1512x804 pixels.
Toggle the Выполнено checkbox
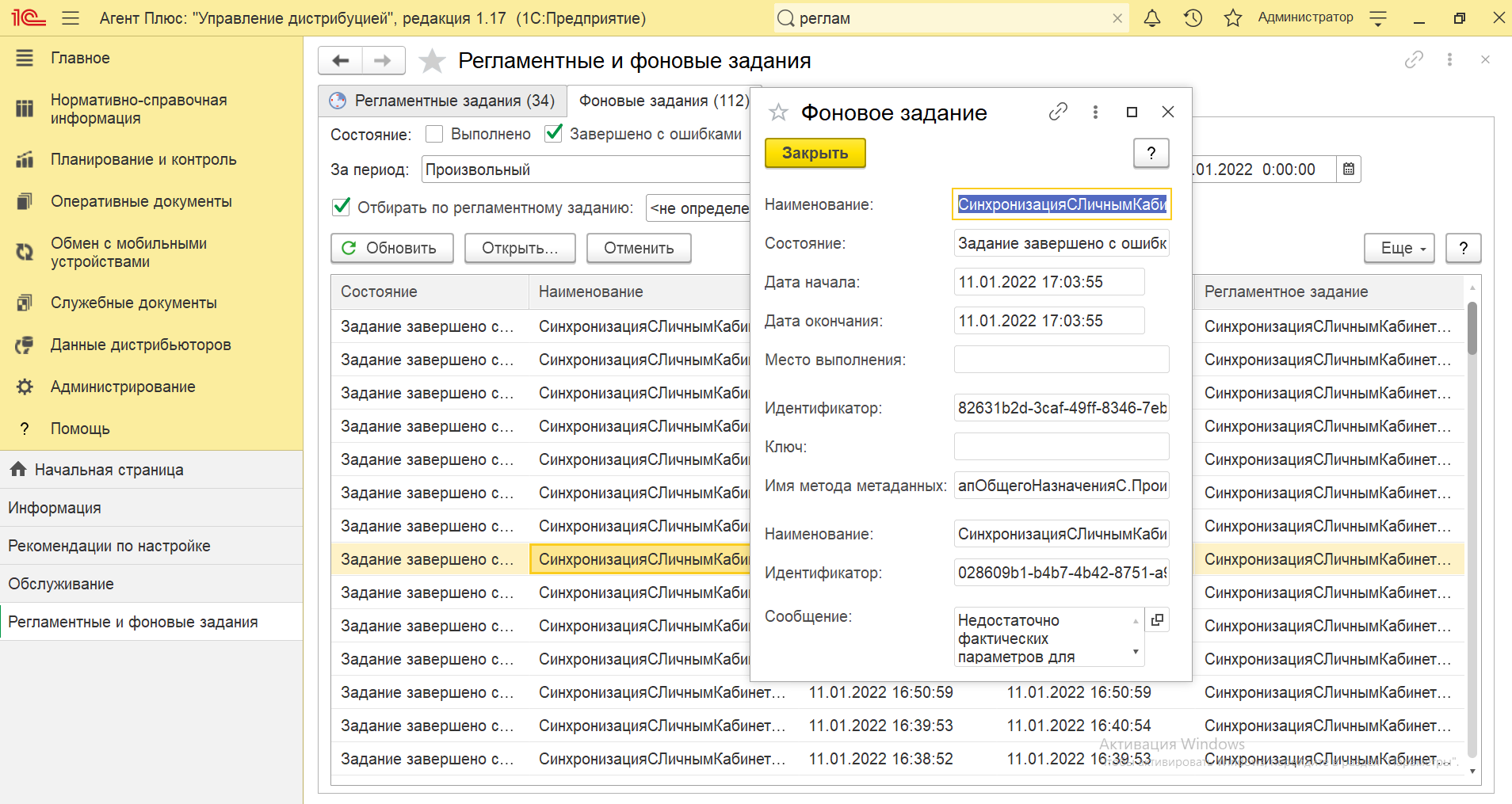coord(434,134)
